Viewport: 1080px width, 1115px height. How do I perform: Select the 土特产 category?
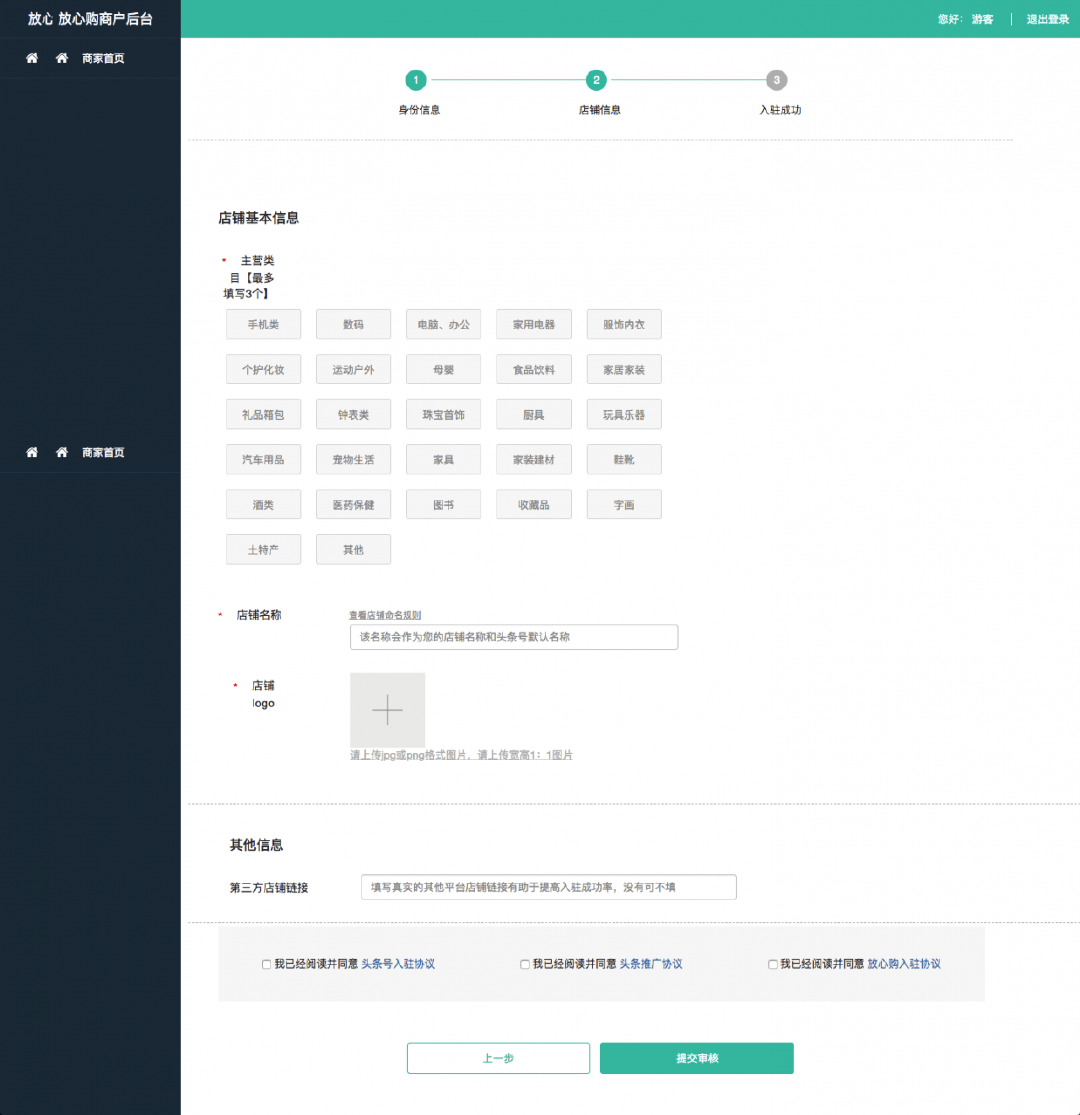[263, 550]
